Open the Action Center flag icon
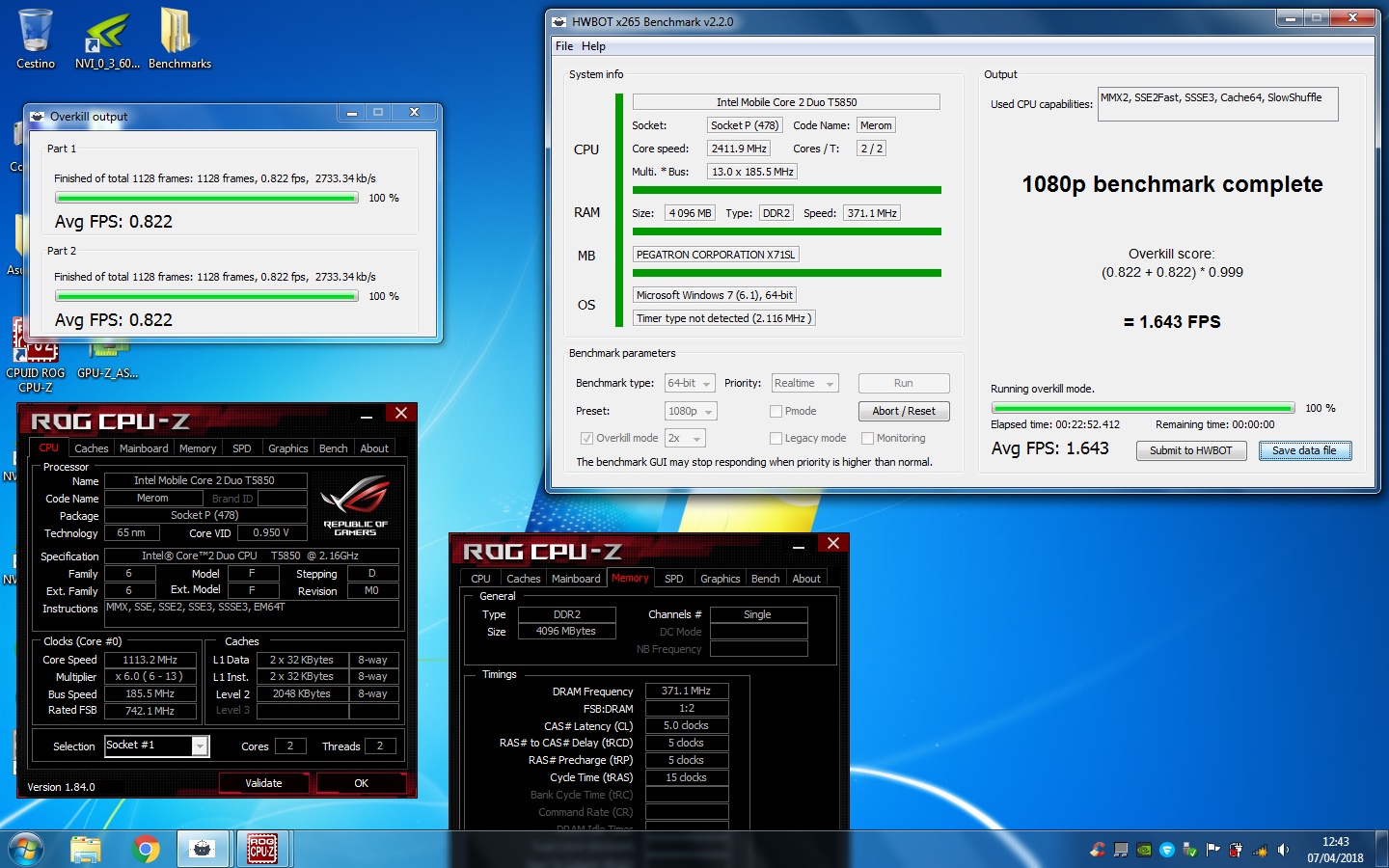Screen dimensions: 1389x868 click(x=1213, y=850)
